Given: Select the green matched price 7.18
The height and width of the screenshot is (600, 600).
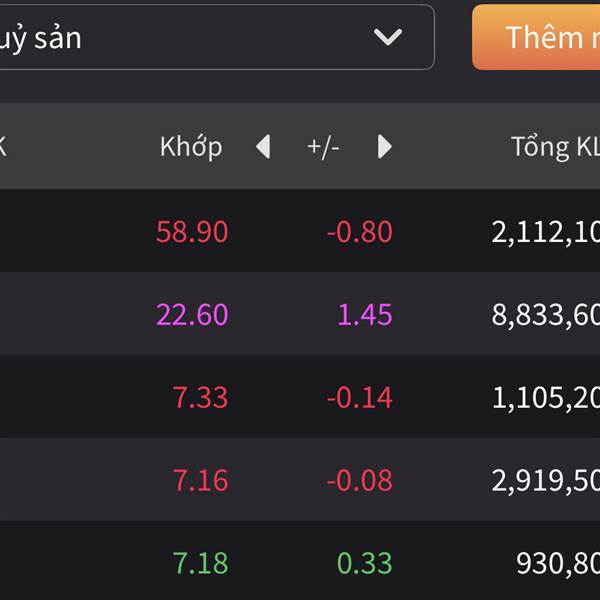Looking at the screenshot, I should coord(201,563).
